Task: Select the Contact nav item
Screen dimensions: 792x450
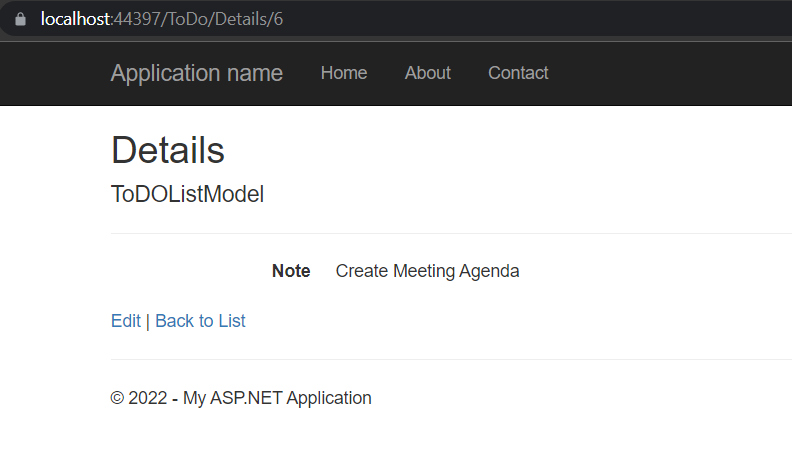Action: click(x=518, y=73)
